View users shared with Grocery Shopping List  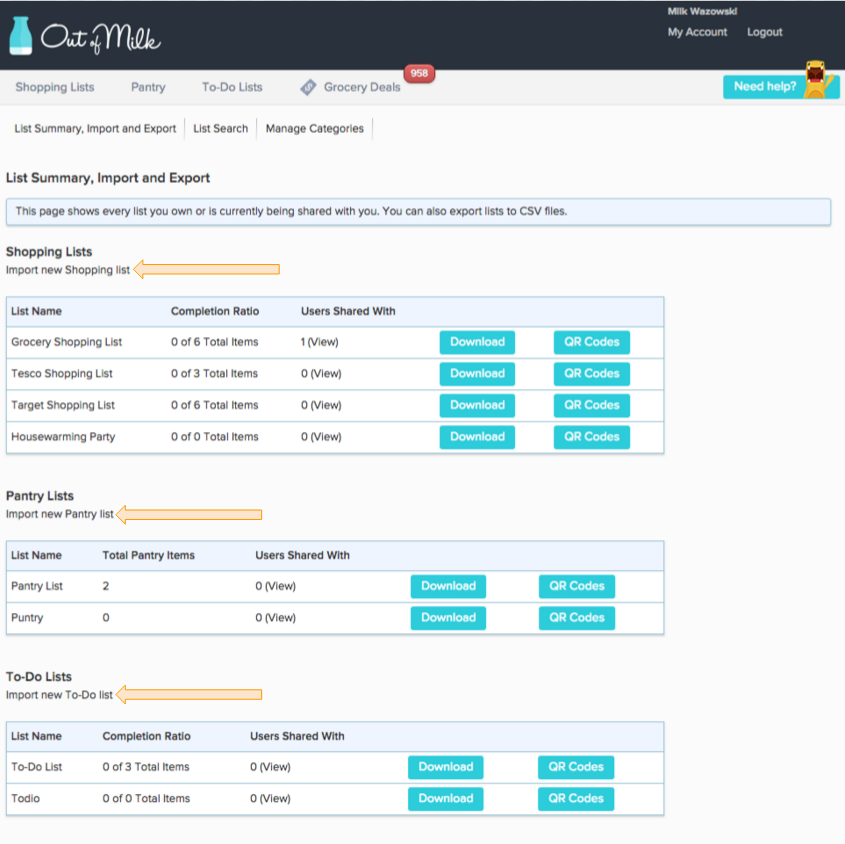click(322, 342)
